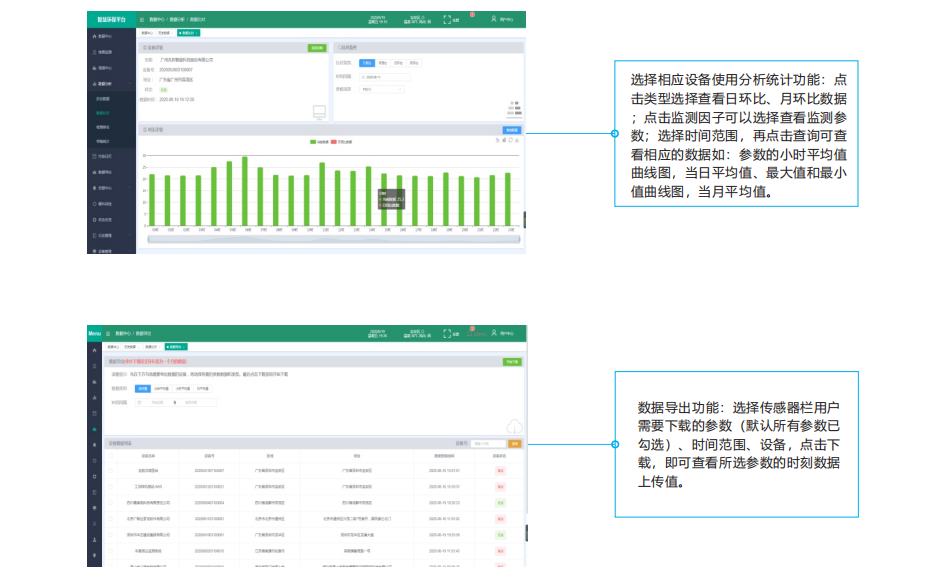Click the user center icon in top header
Viewport: 945px width, 578px height.
point(494,19)
